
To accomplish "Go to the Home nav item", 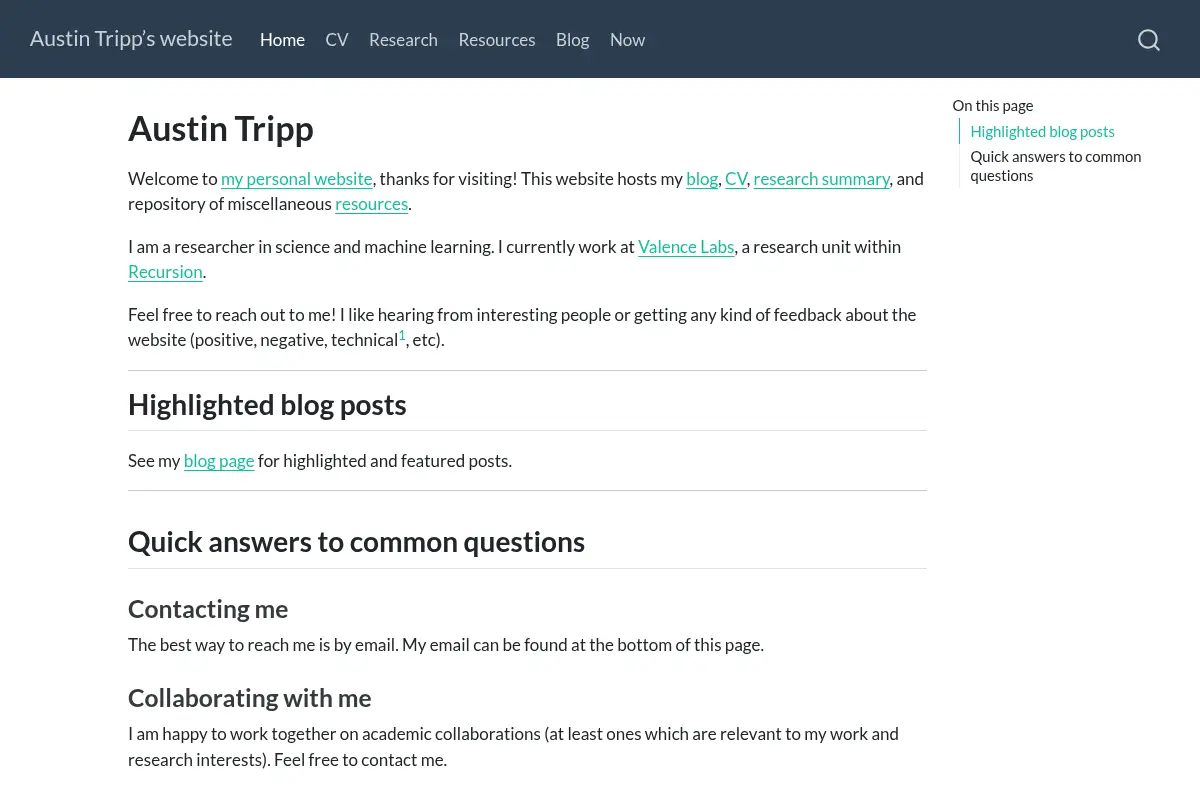I will pyautogui.click(x=282, y=40).
